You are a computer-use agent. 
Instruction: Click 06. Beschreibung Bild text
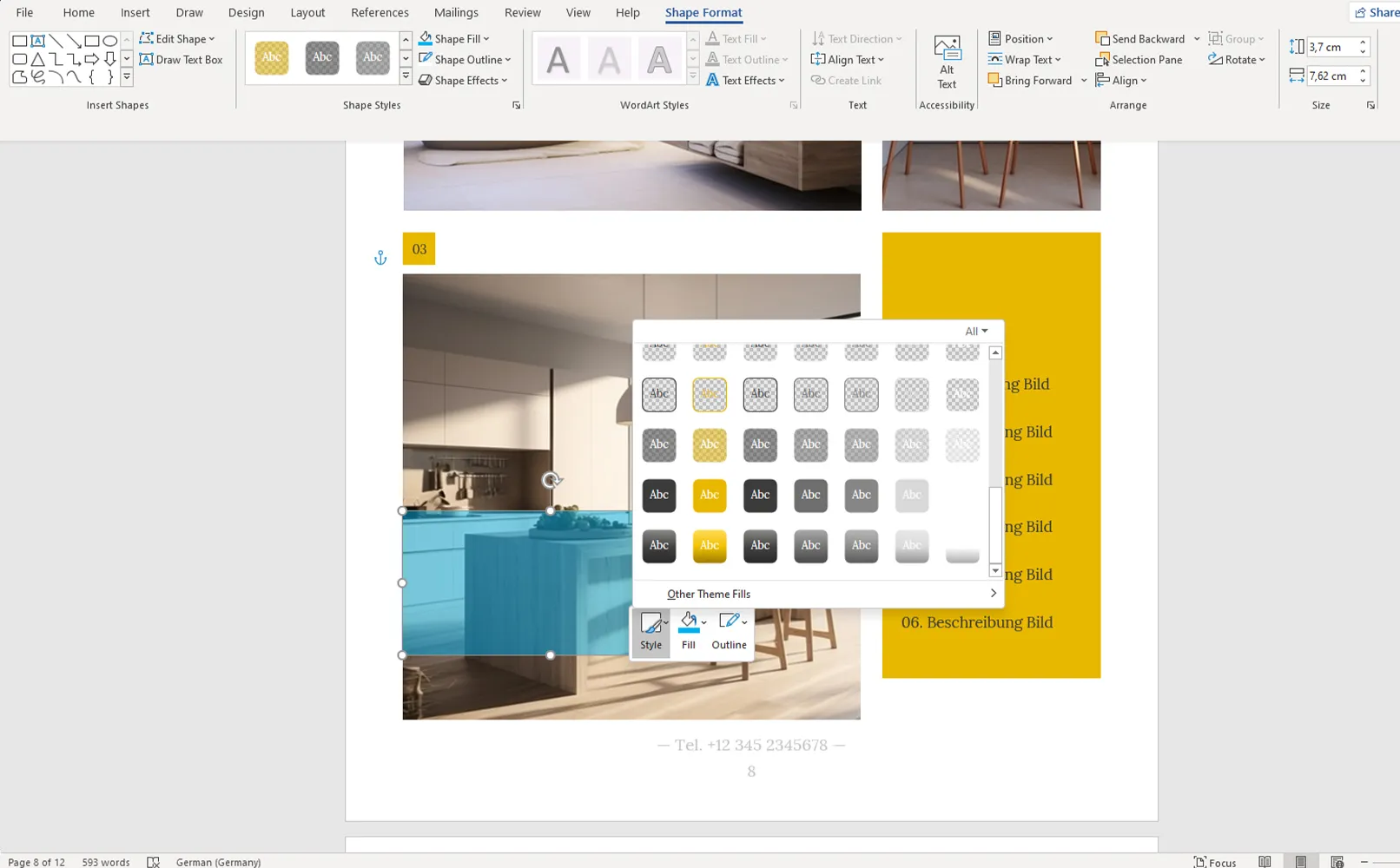pos(977,622)
